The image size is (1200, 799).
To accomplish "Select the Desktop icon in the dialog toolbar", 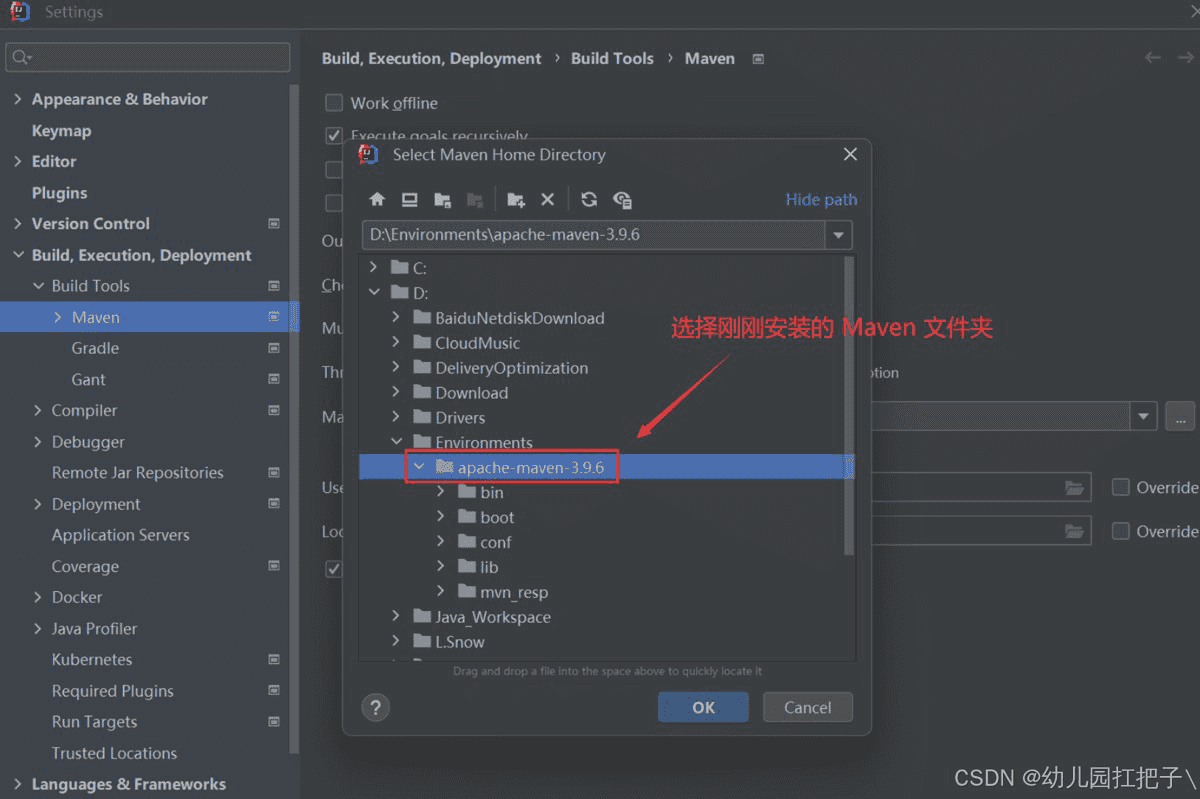I will [409, 199].
